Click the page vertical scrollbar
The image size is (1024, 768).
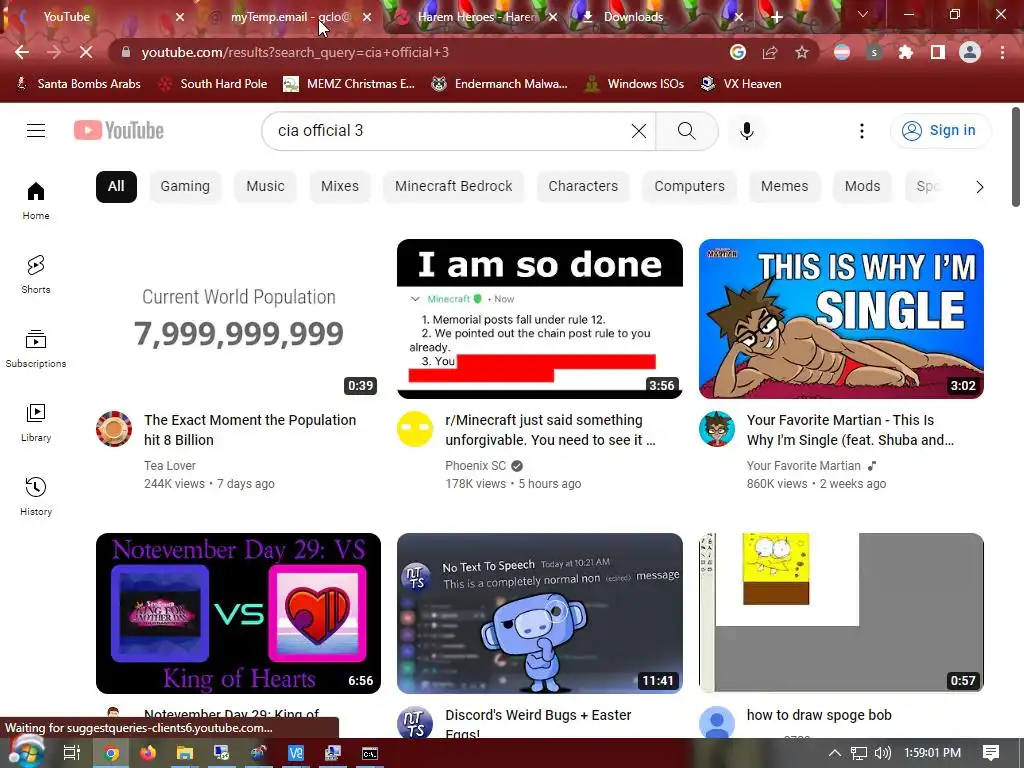tap(1016, 157)
